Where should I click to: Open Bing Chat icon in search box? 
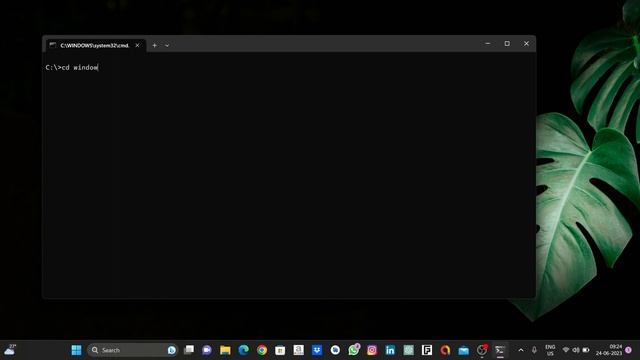172,350
